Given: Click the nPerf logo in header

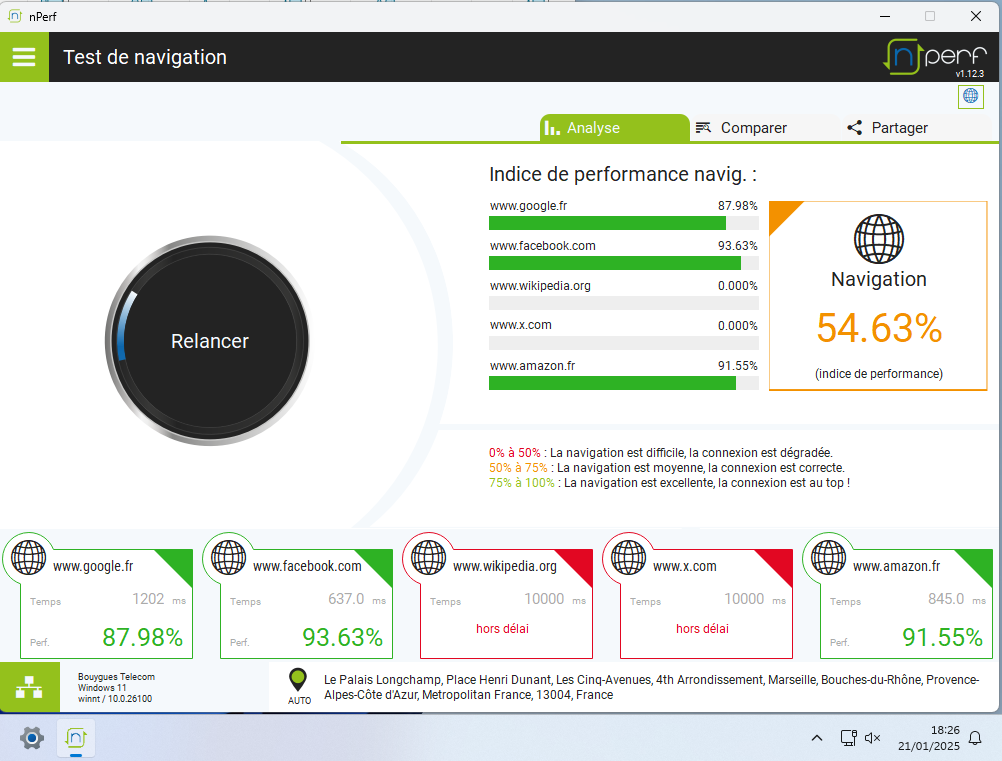Looking at the screenshot, I should click(x=935, y=56).
